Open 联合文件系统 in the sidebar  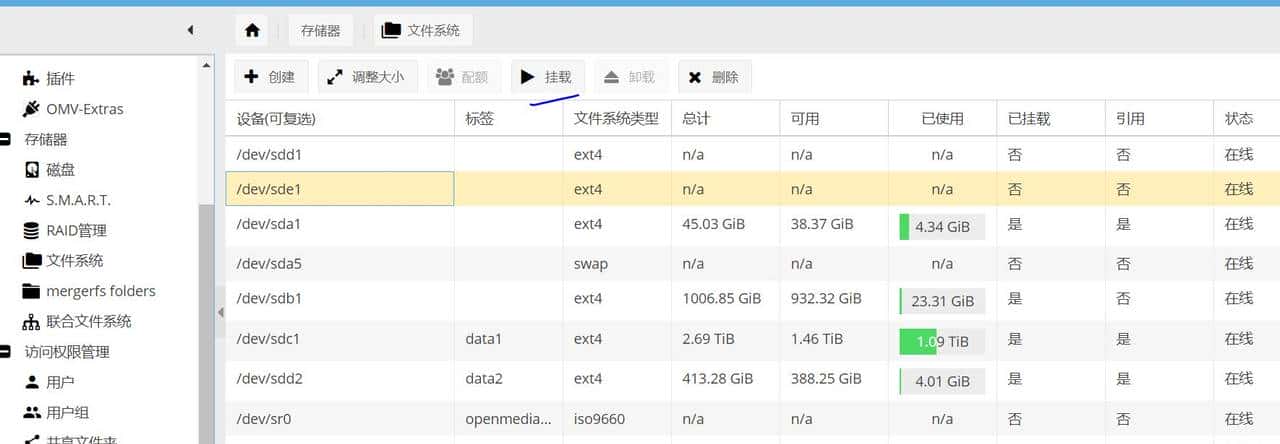point(88,321)
